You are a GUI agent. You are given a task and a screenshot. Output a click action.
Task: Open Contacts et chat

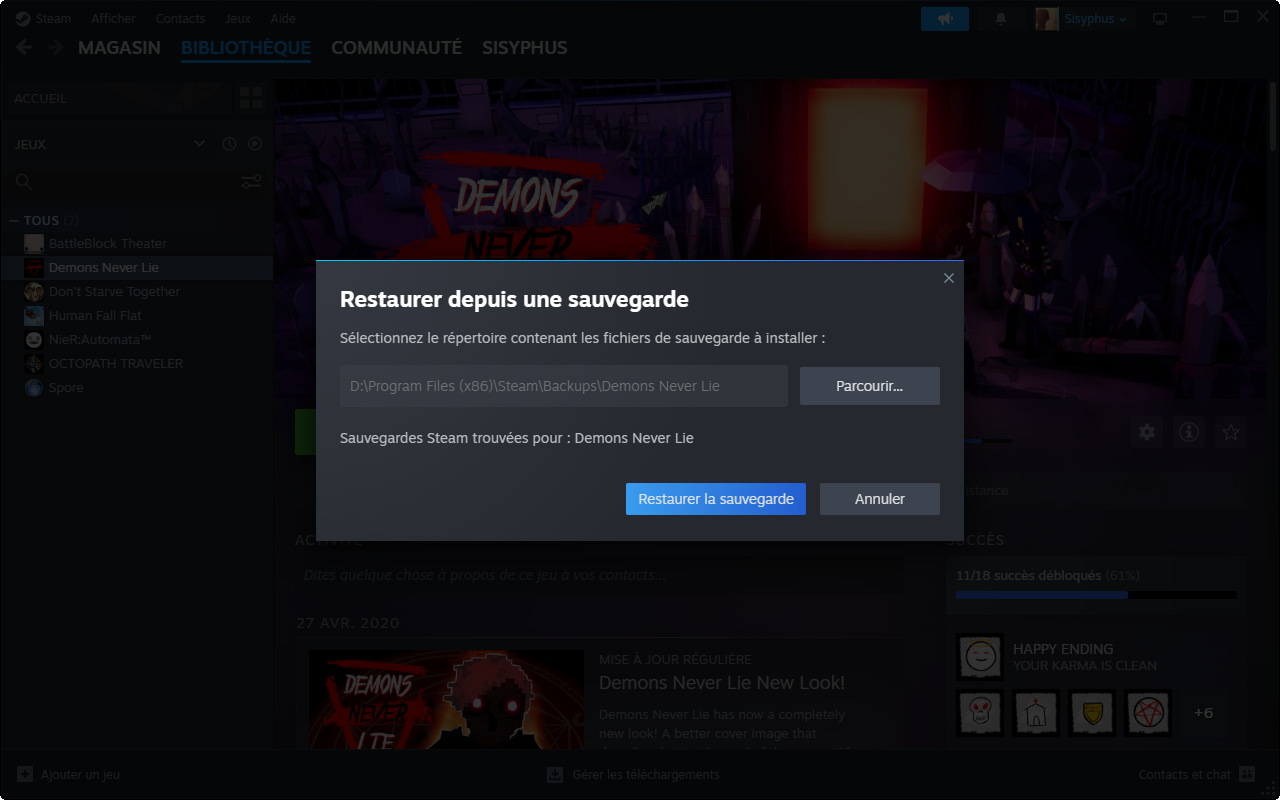[1197, 775]
